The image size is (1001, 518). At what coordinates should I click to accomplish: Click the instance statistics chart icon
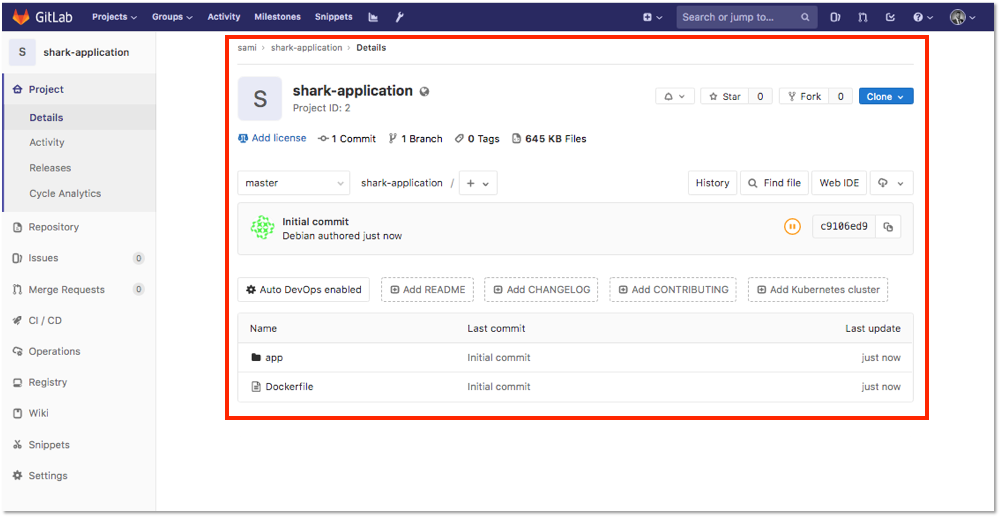click(x=373, y=17)
